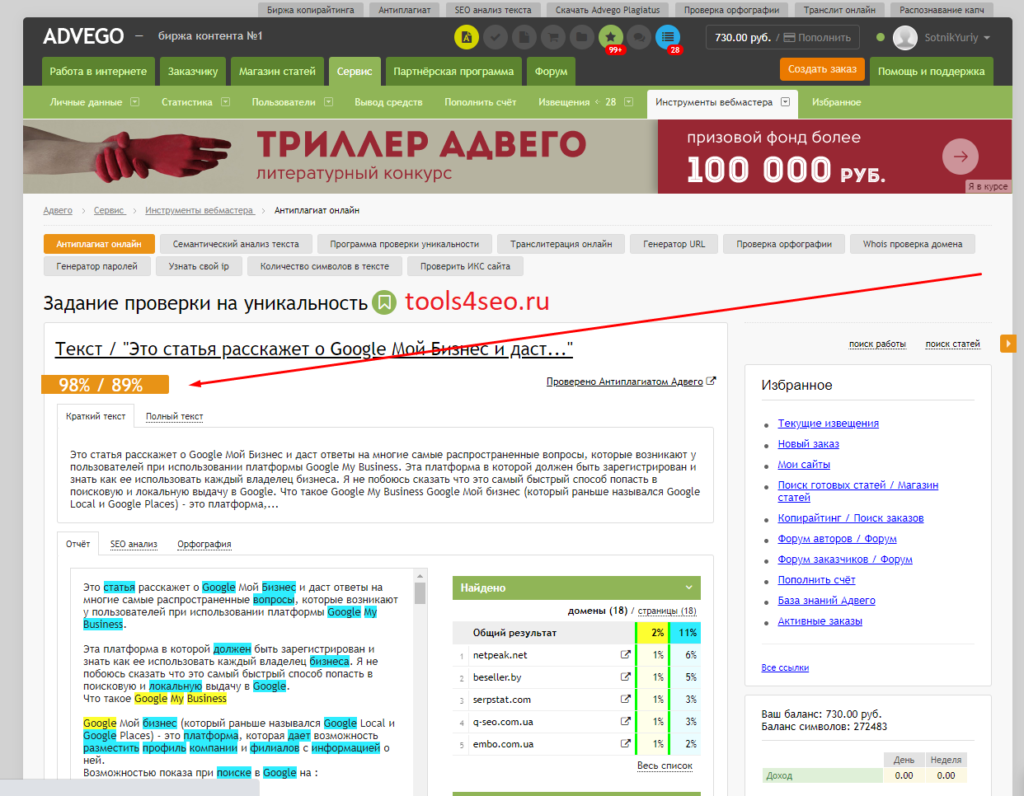This screenshot has width=1024, height=796.
Task: Switch to Полный текст tab
Action: click(x=174, y=416)
